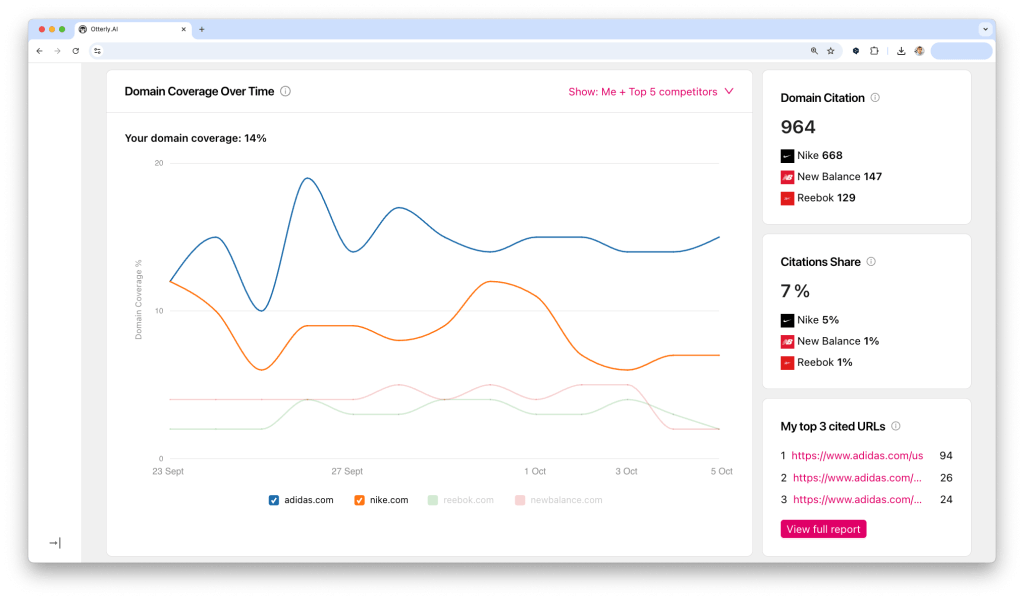Click the browser forward arrow

[57, 51]
